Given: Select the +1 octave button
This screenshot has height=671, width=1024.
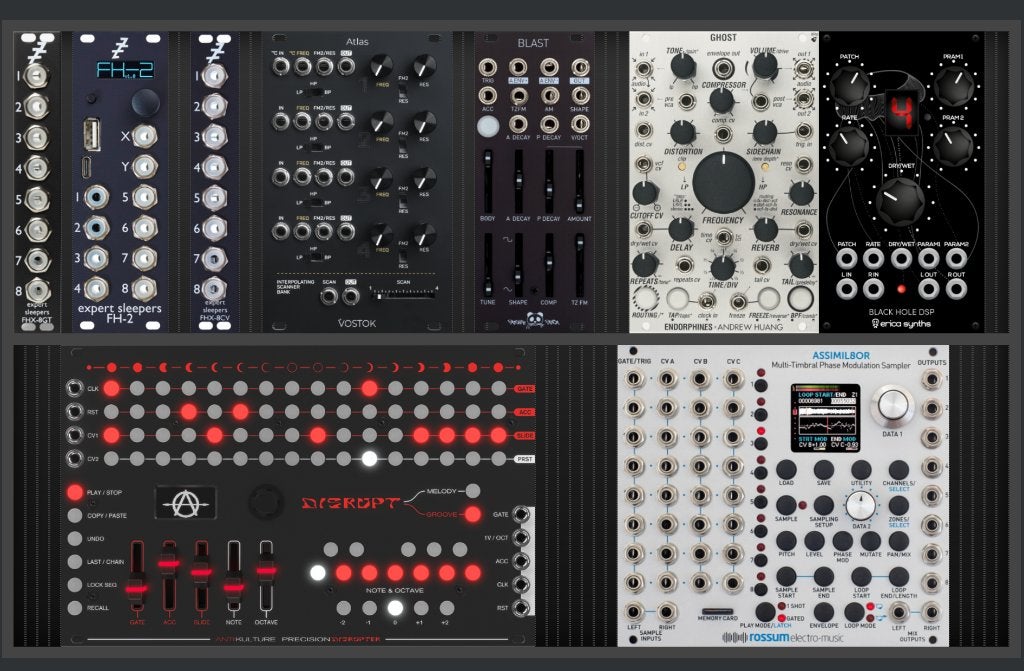Looking at the screenshot, I should click(x=421, y=608).
